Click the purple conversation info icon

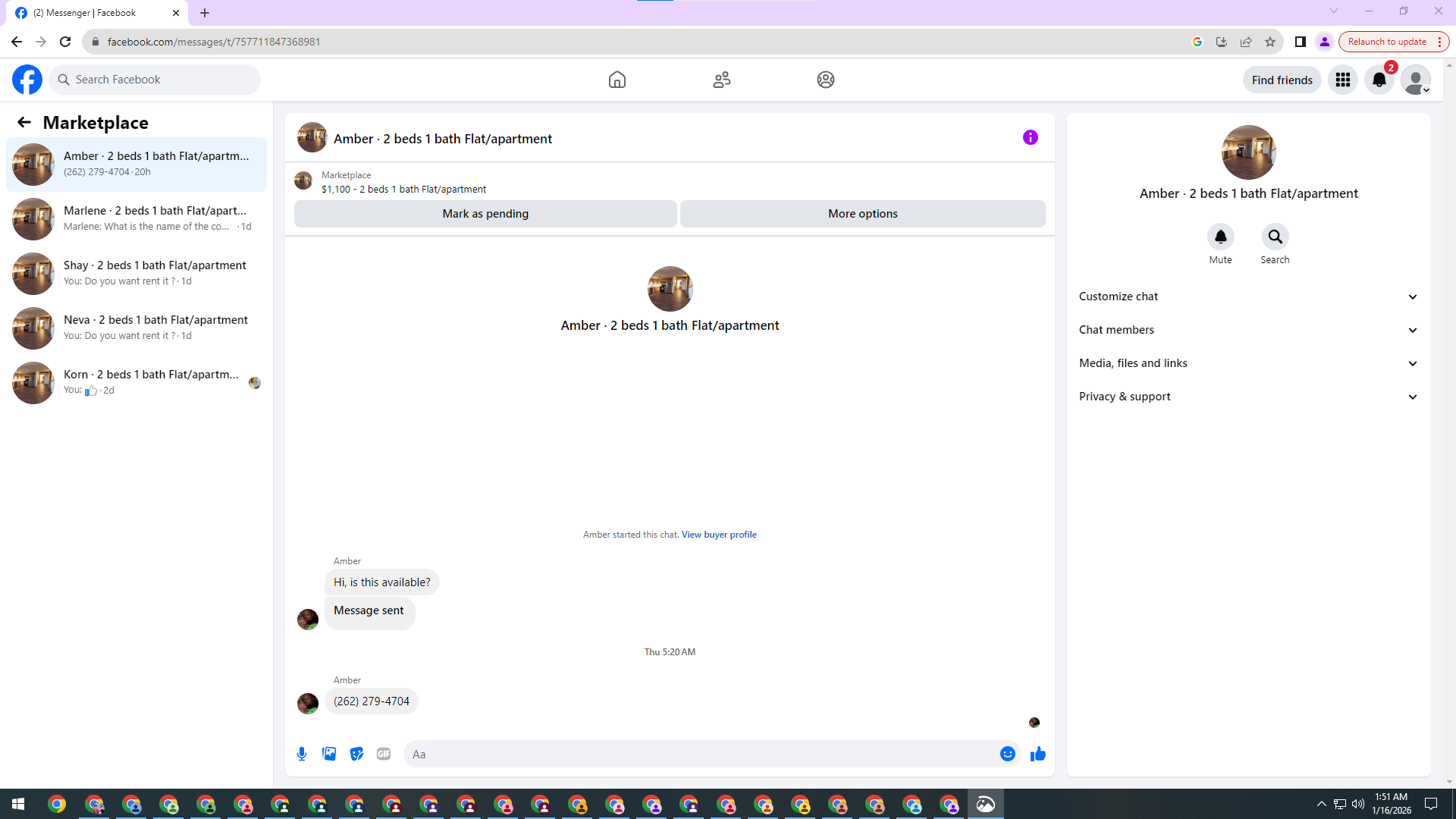(x=1030, y=137)
